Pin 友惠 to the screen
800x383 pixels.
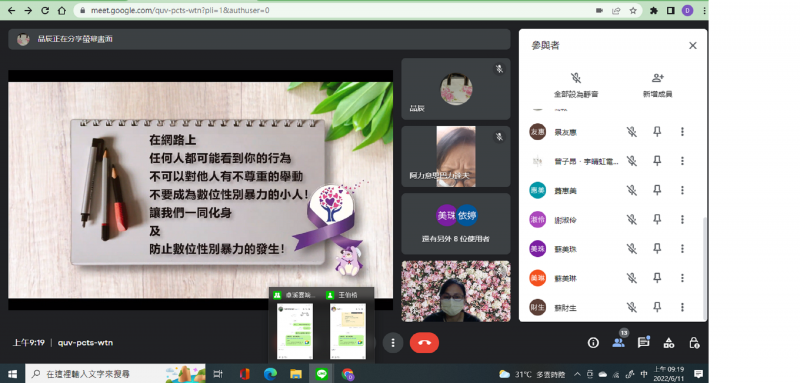click(x=657, y=132)
